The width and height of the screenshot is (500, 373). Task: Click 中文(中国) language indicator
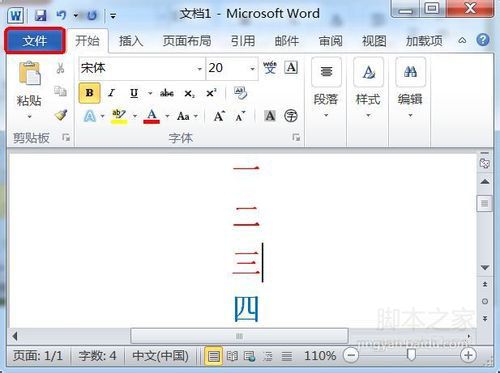tap(160, 356)
